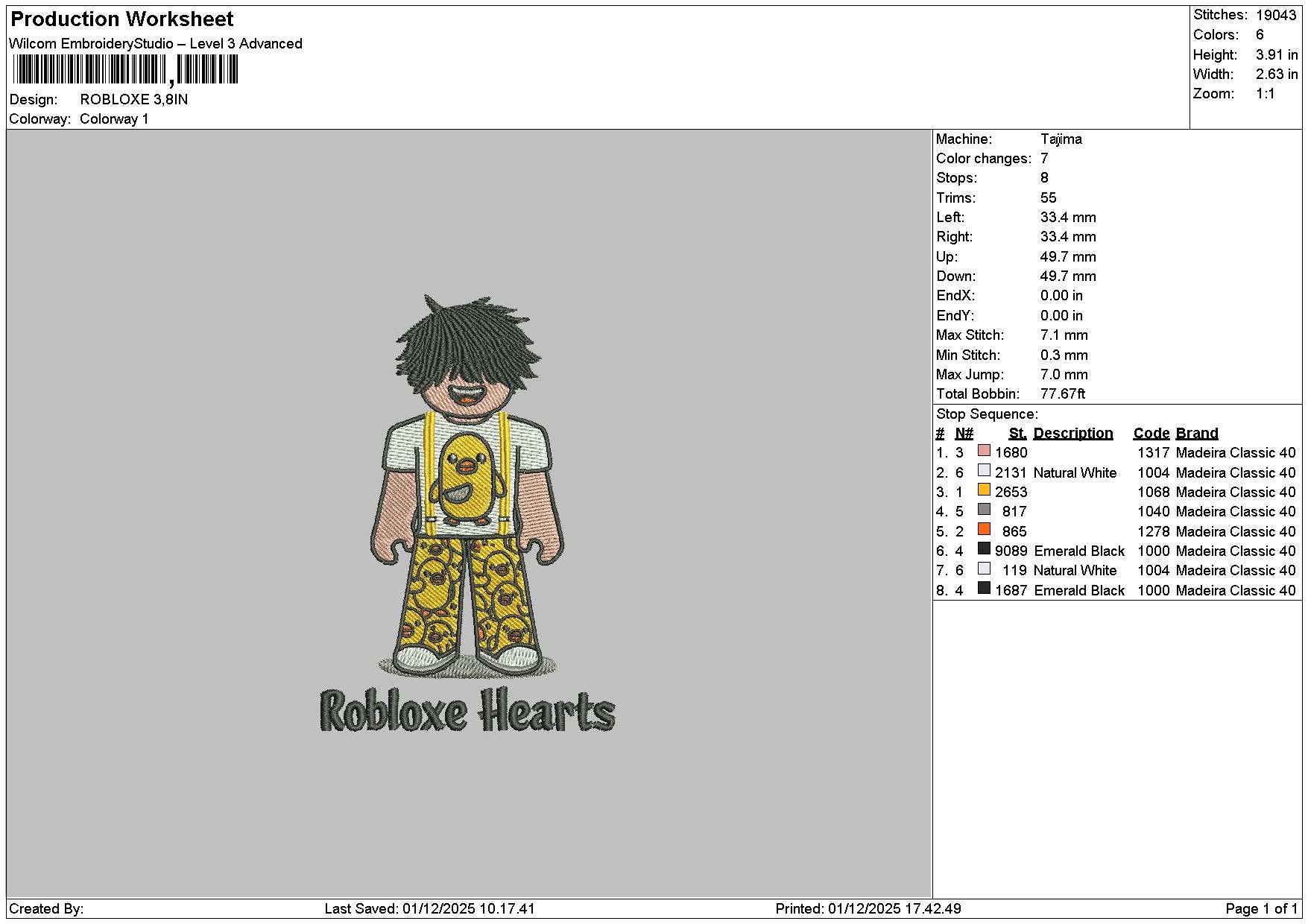Click the embroidered character design preview
Viewport: 1308px width, 924px height.
point(467,486)
